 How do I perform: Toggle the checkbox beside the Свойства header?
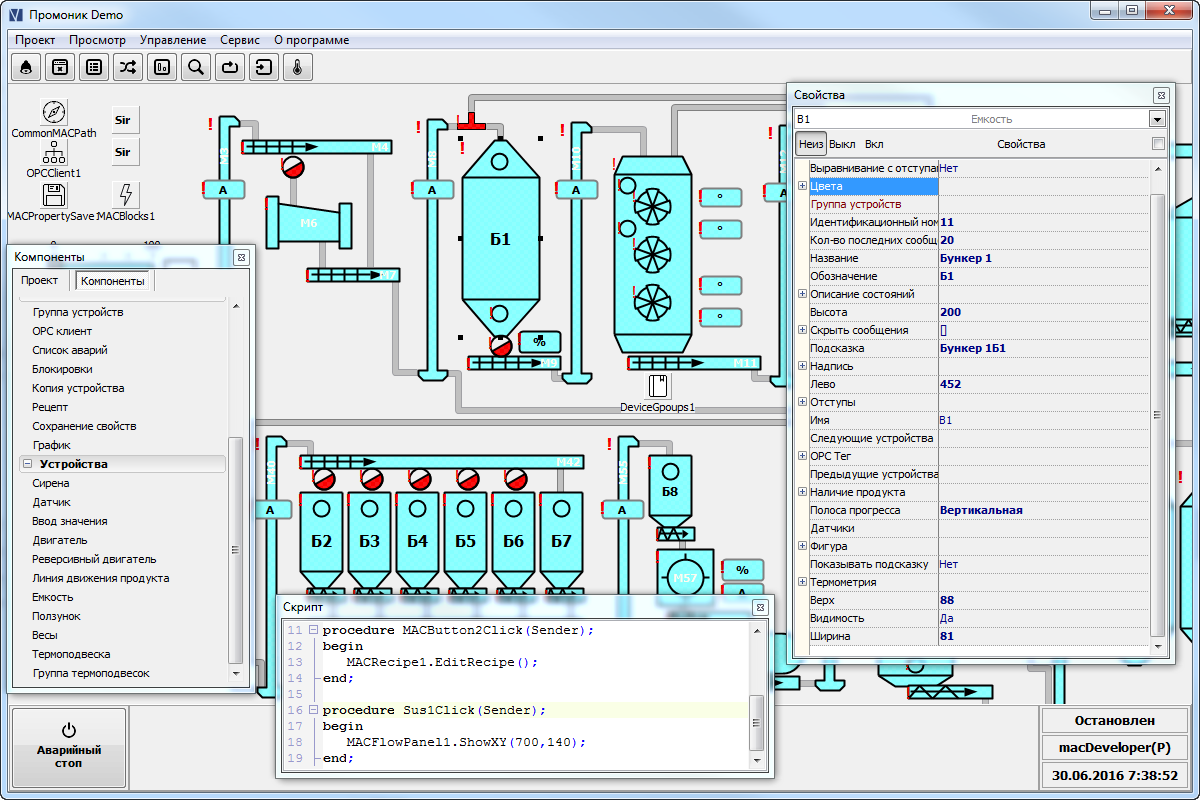pyautogui.click(x=1158, y=144)
